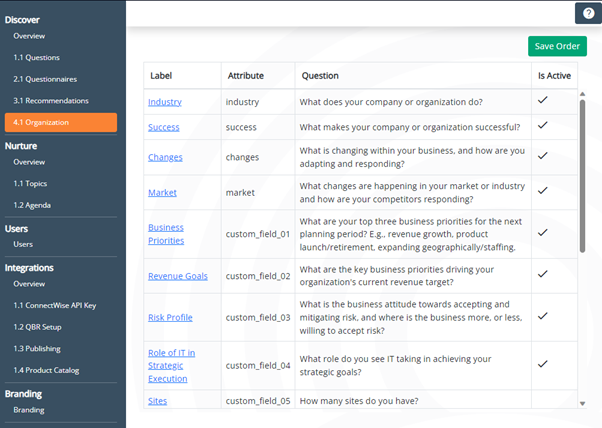Click question 'What makes your company or organization successful?'
This screenshot has height=428, width=602.
410,127
